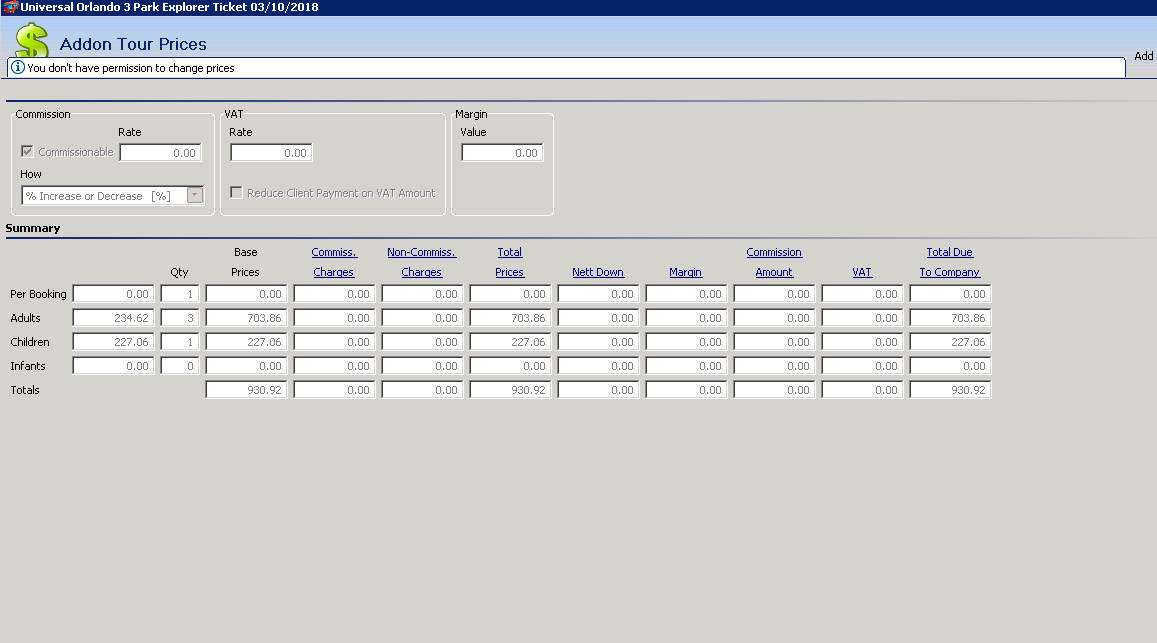Click the Infants Qty field showing 0

179,366
